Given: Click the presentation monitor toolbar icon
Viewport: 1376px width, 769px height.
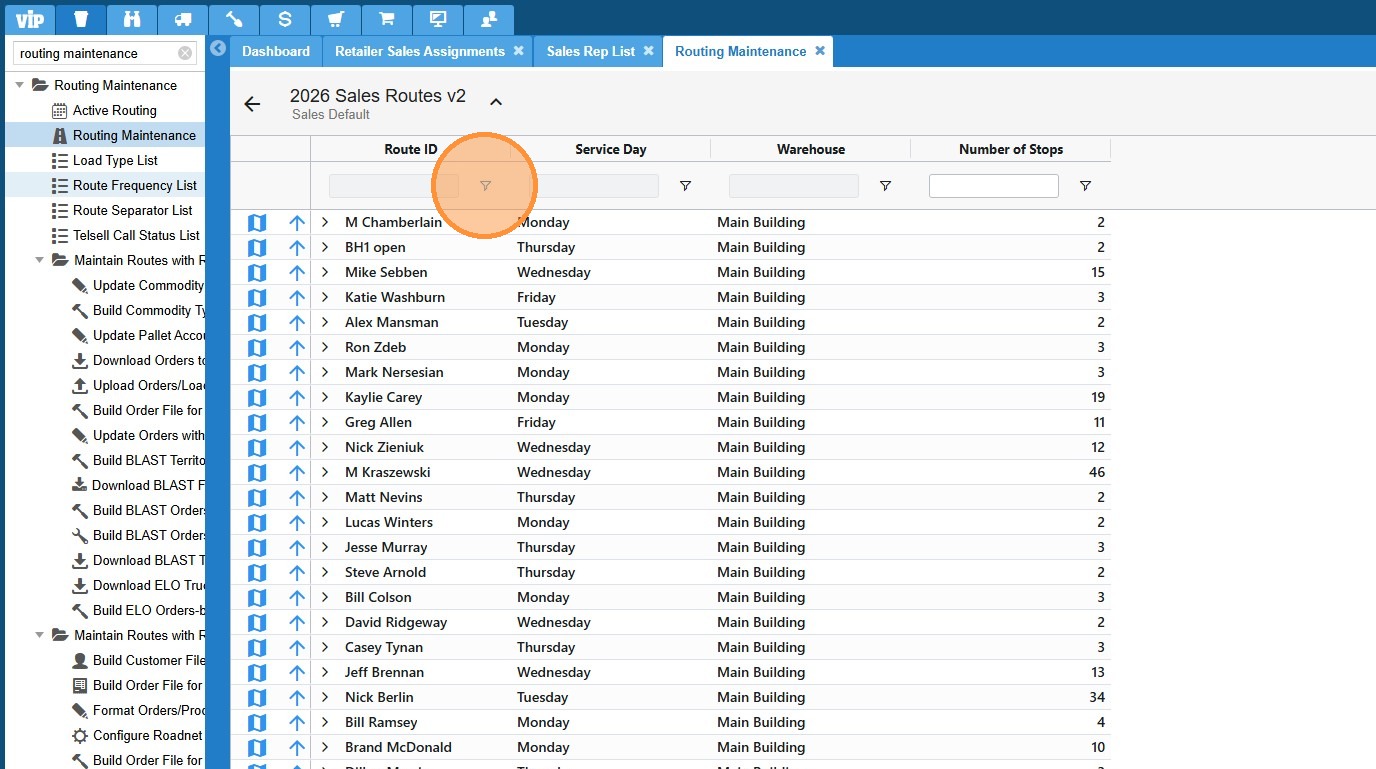Looking at the screenshot, I should coord(437,19).
